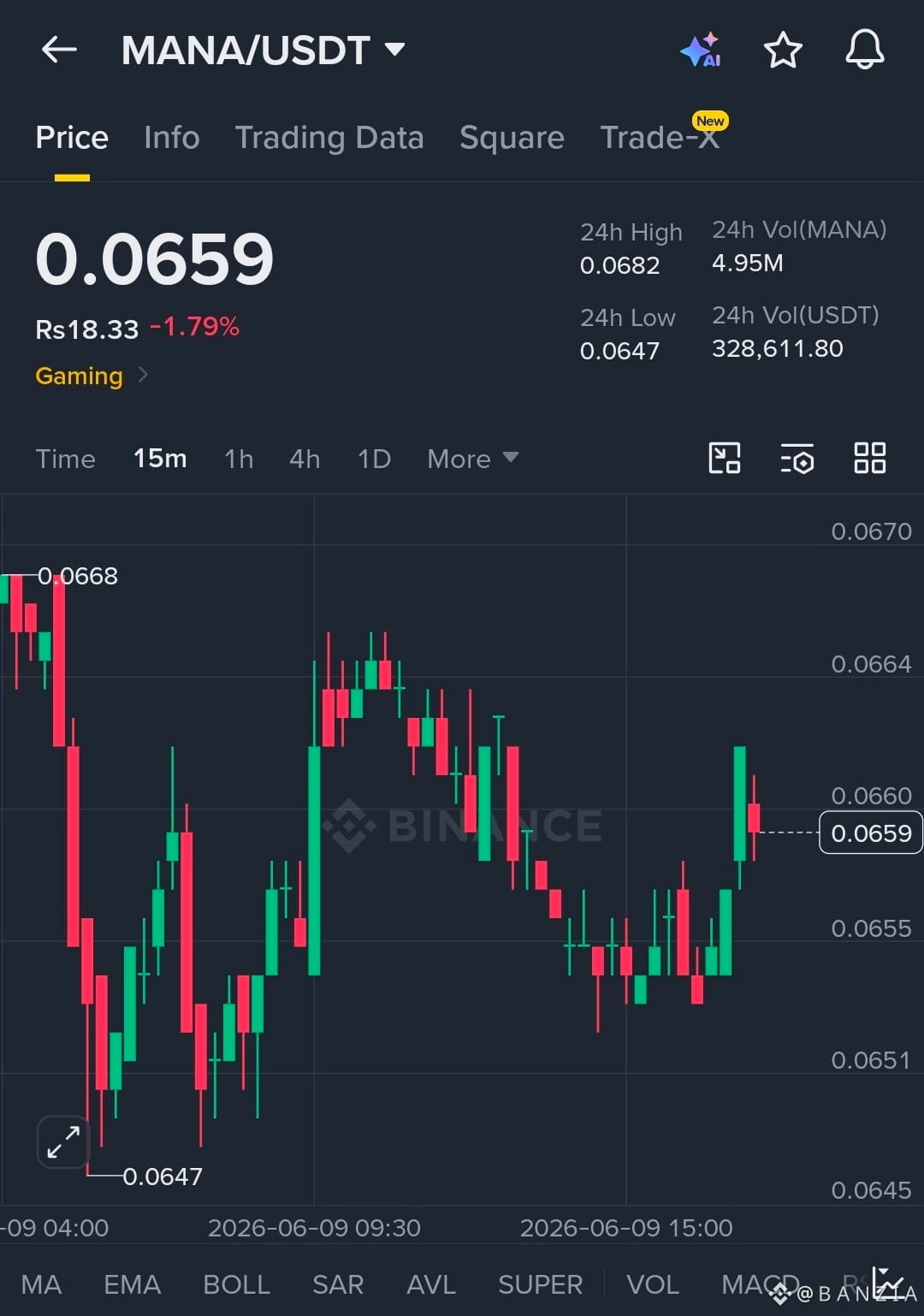Click the 24h High value 0.0682
The height and width of the screenshot is (1316, 924).
coord(620,265)
